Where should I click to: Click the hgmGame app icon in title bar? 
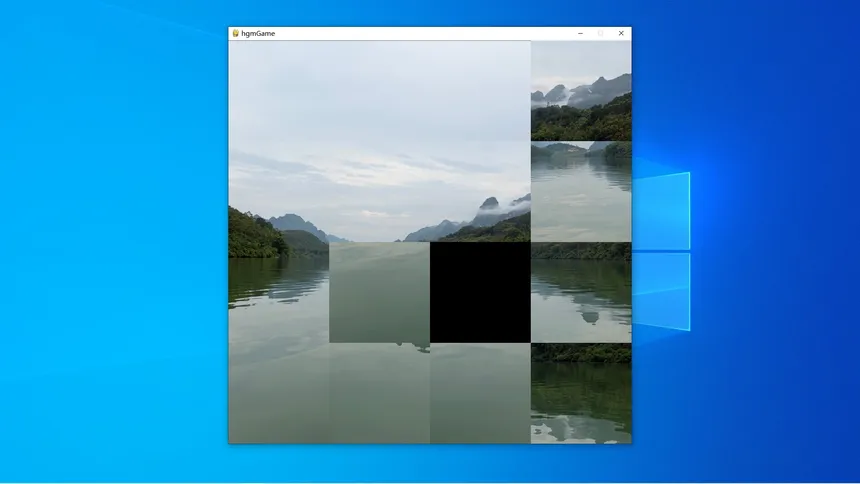coord(235,33)
